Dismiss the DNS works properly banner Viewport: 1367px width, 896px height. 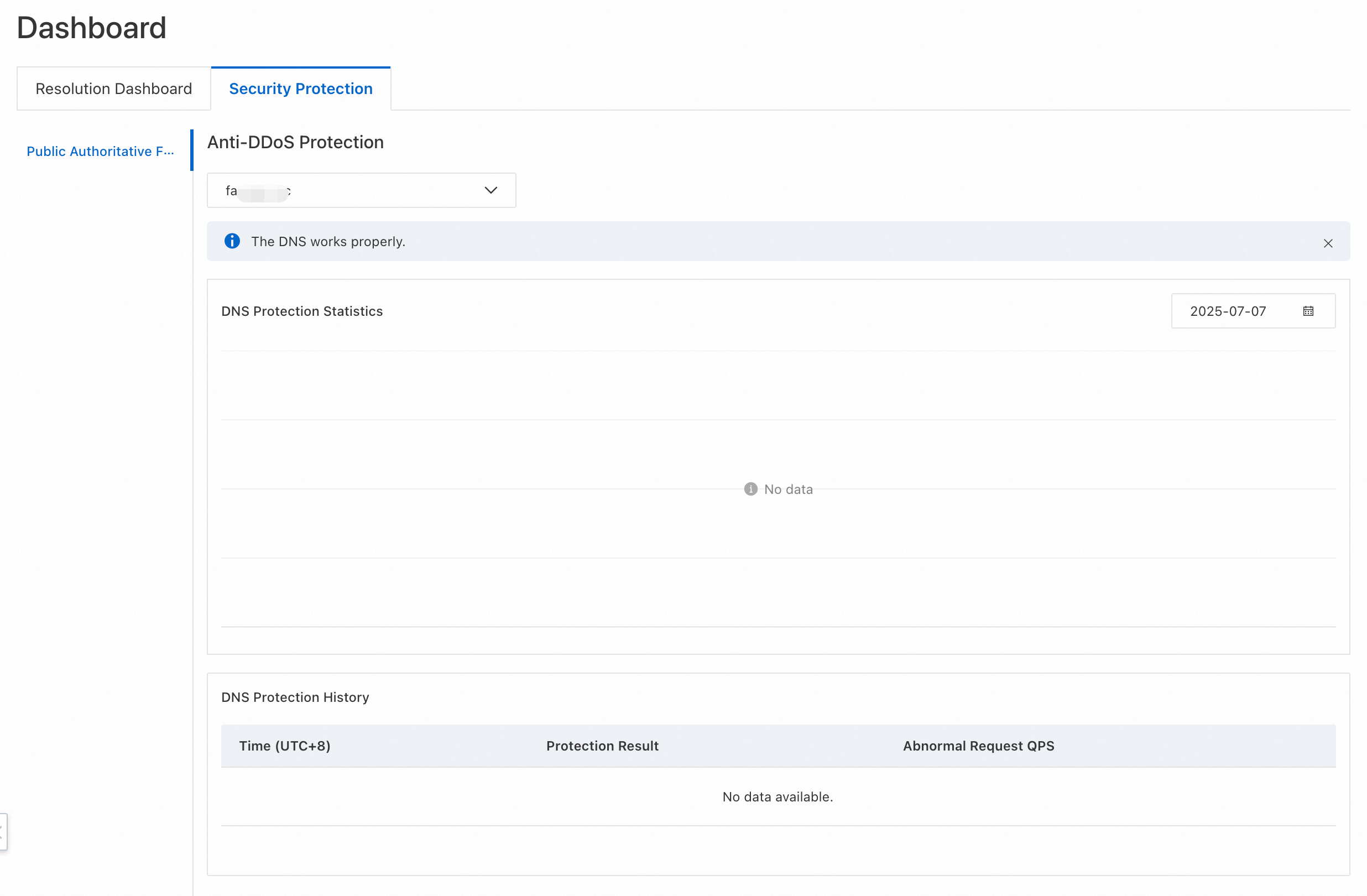coord(1327,243)
